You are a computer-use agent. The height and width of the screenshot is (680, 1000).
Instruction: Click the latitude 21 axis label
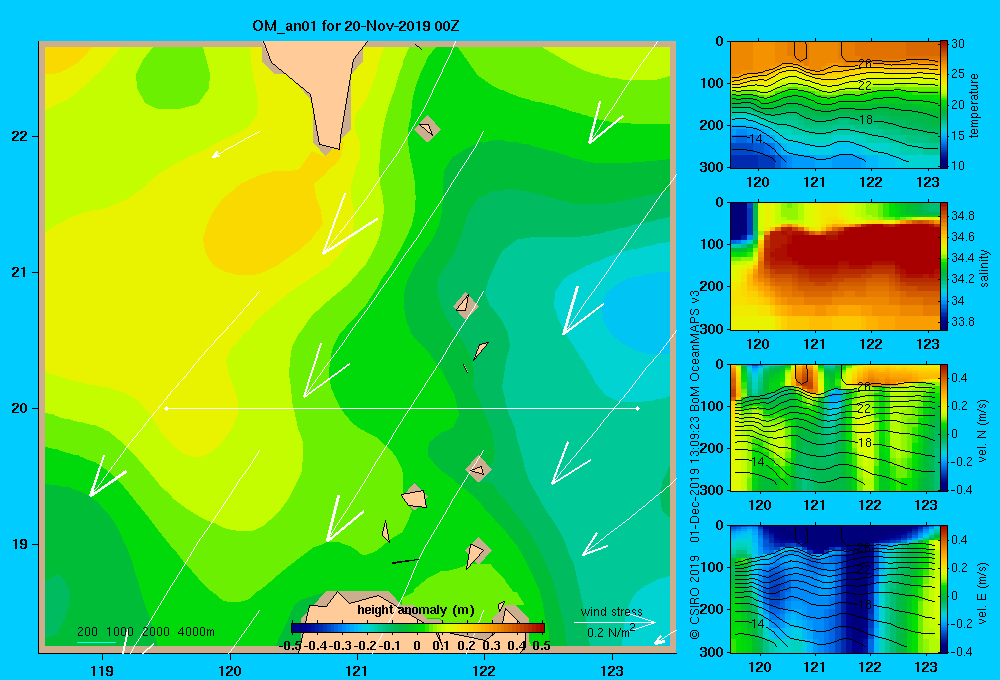(20, 272)
